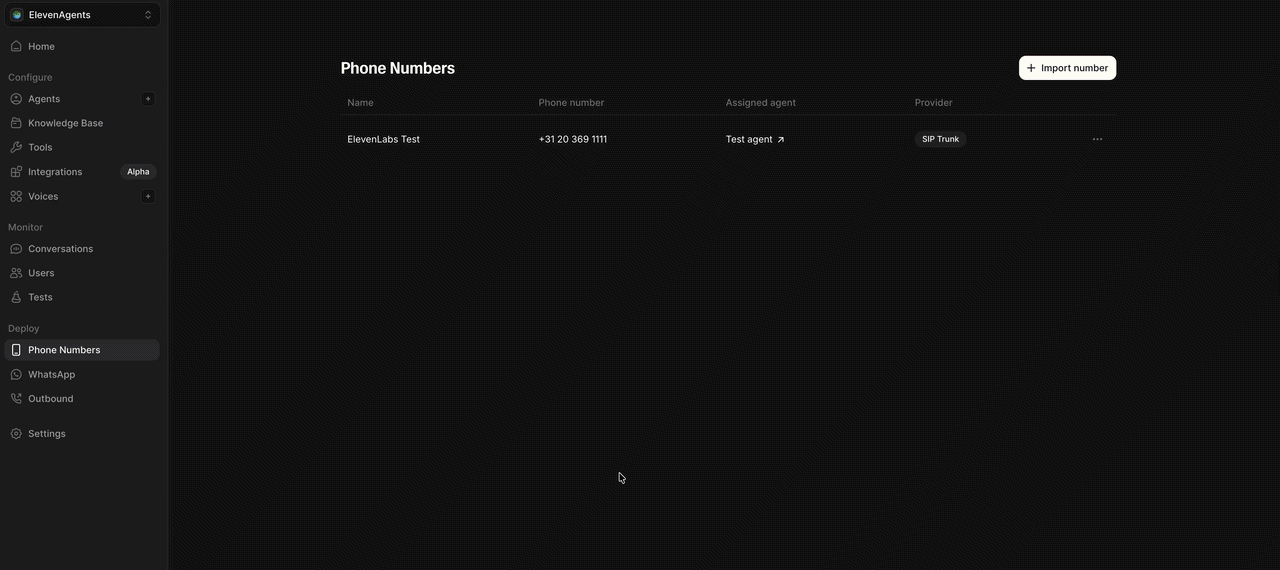Click the SIP Trunk provider badge

940,139
